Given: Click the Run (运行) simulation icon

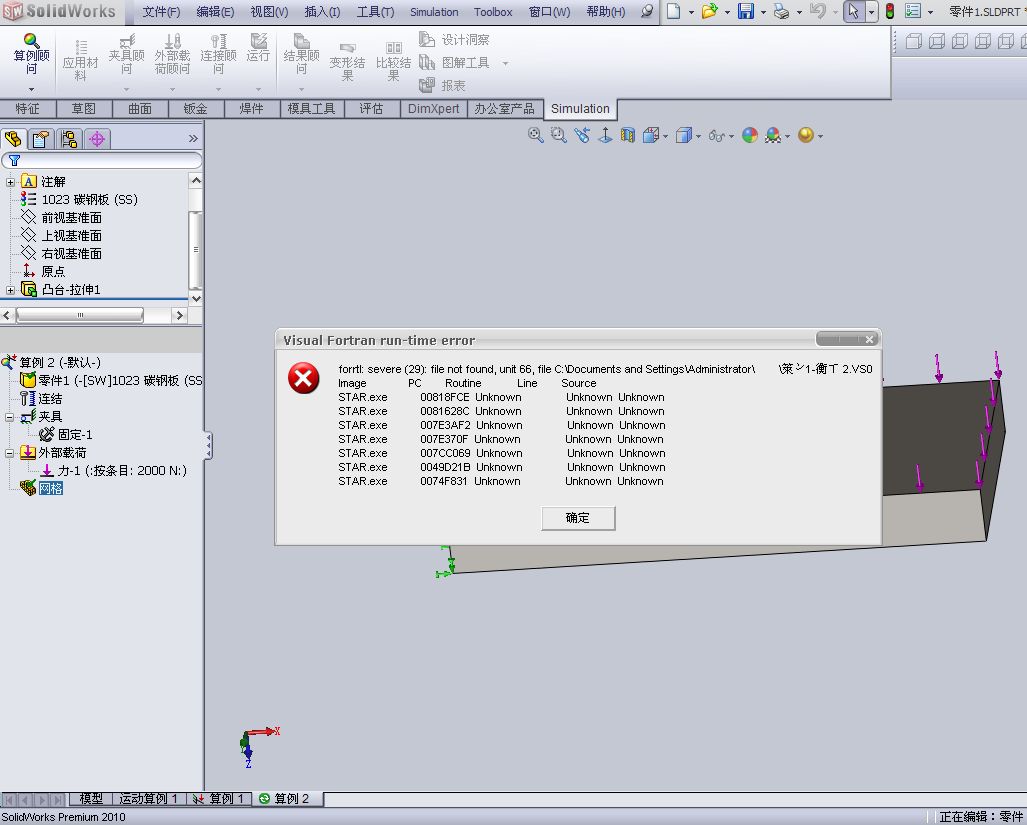Looking at the screenshot, I should pos(258,47).
